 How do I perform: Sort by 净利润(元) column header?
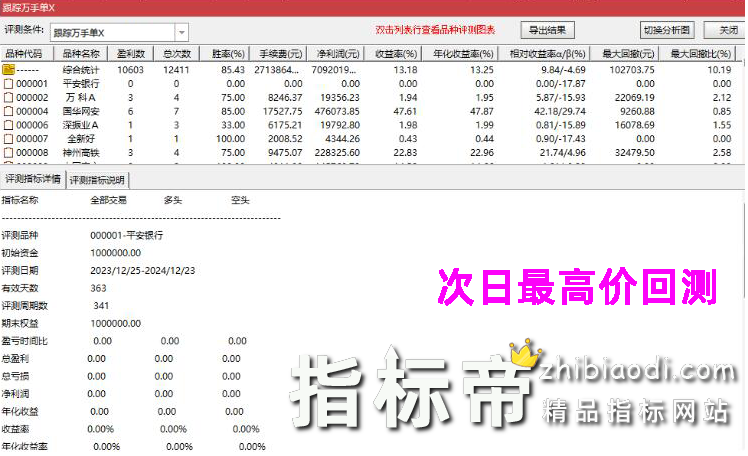point(337,53)
